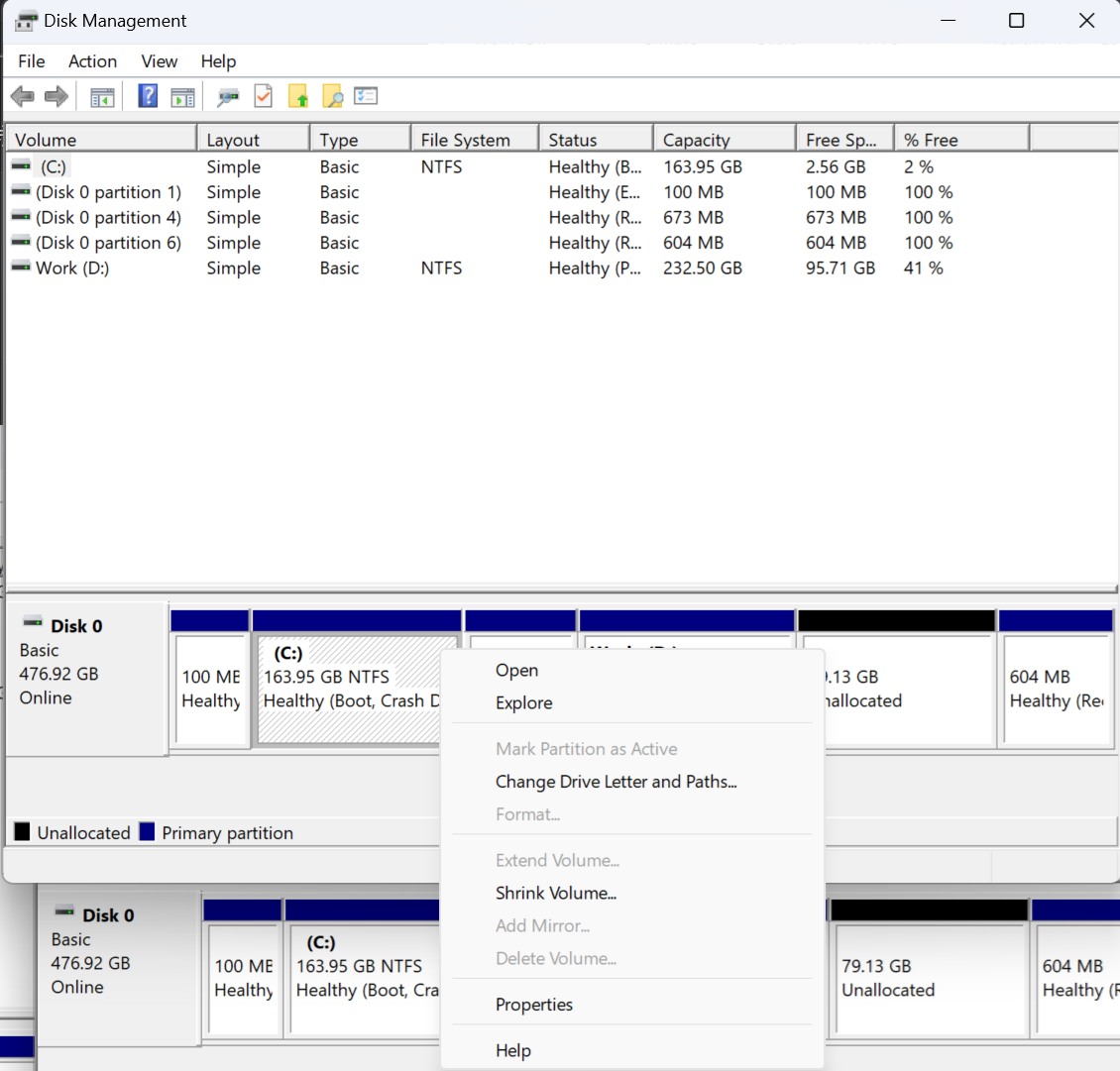Viewport: 1120px width, 1071px height.
Task: Click the 232.50 GB capacity cell
Action: coord(703,268)
